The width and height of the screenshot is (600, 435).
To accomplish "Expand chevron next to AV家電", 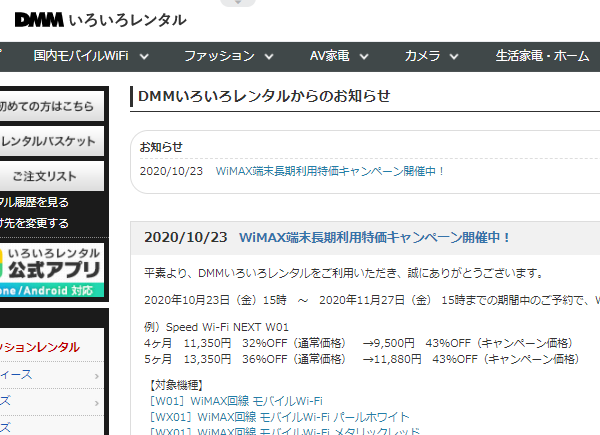I will tap(364, 57).
